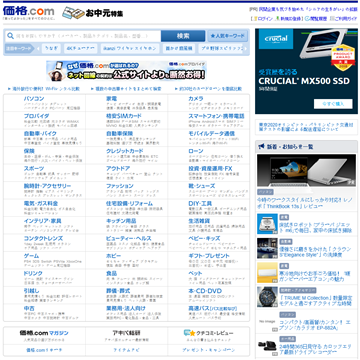Open the お中元特集 gift banner icon
This screenshot has height=360, width=360.
point(73,13)
